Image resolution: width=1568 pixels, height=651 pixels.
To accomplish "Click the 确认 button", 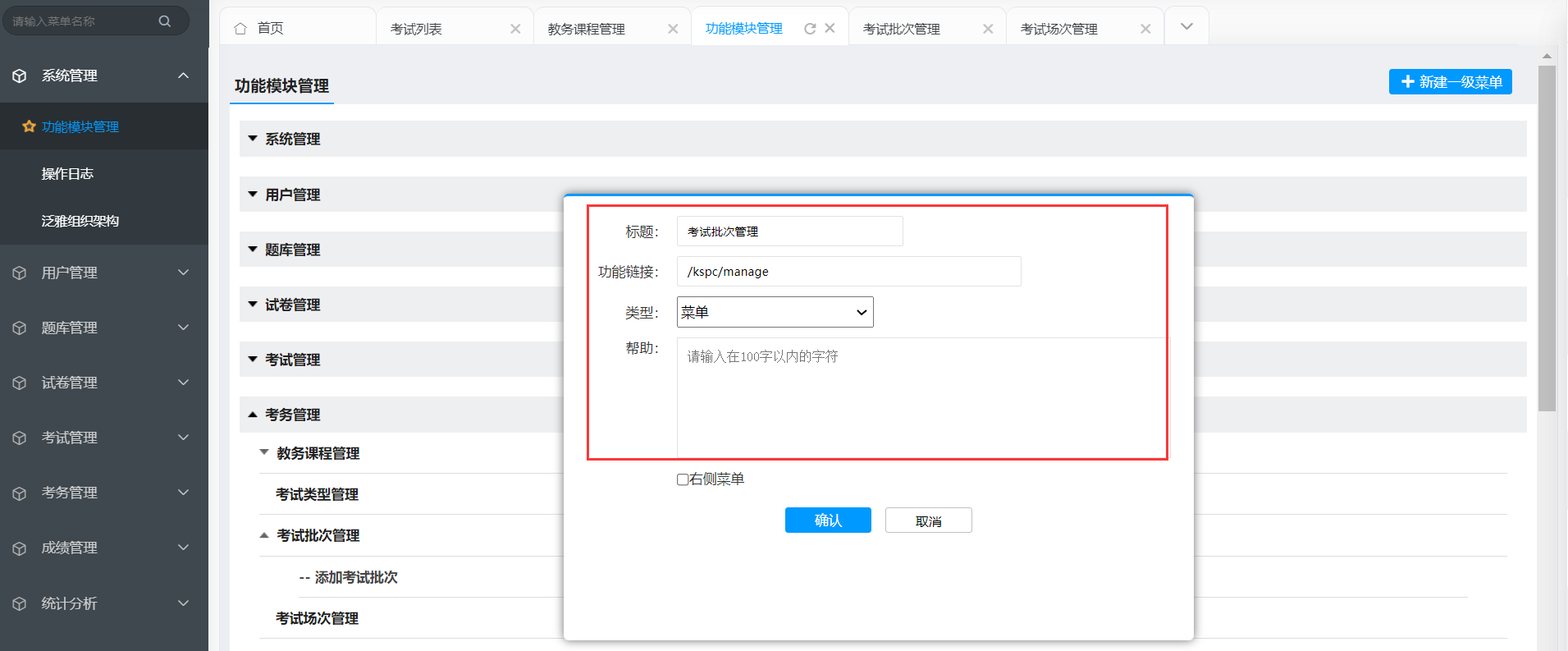I will click(828, 520).
